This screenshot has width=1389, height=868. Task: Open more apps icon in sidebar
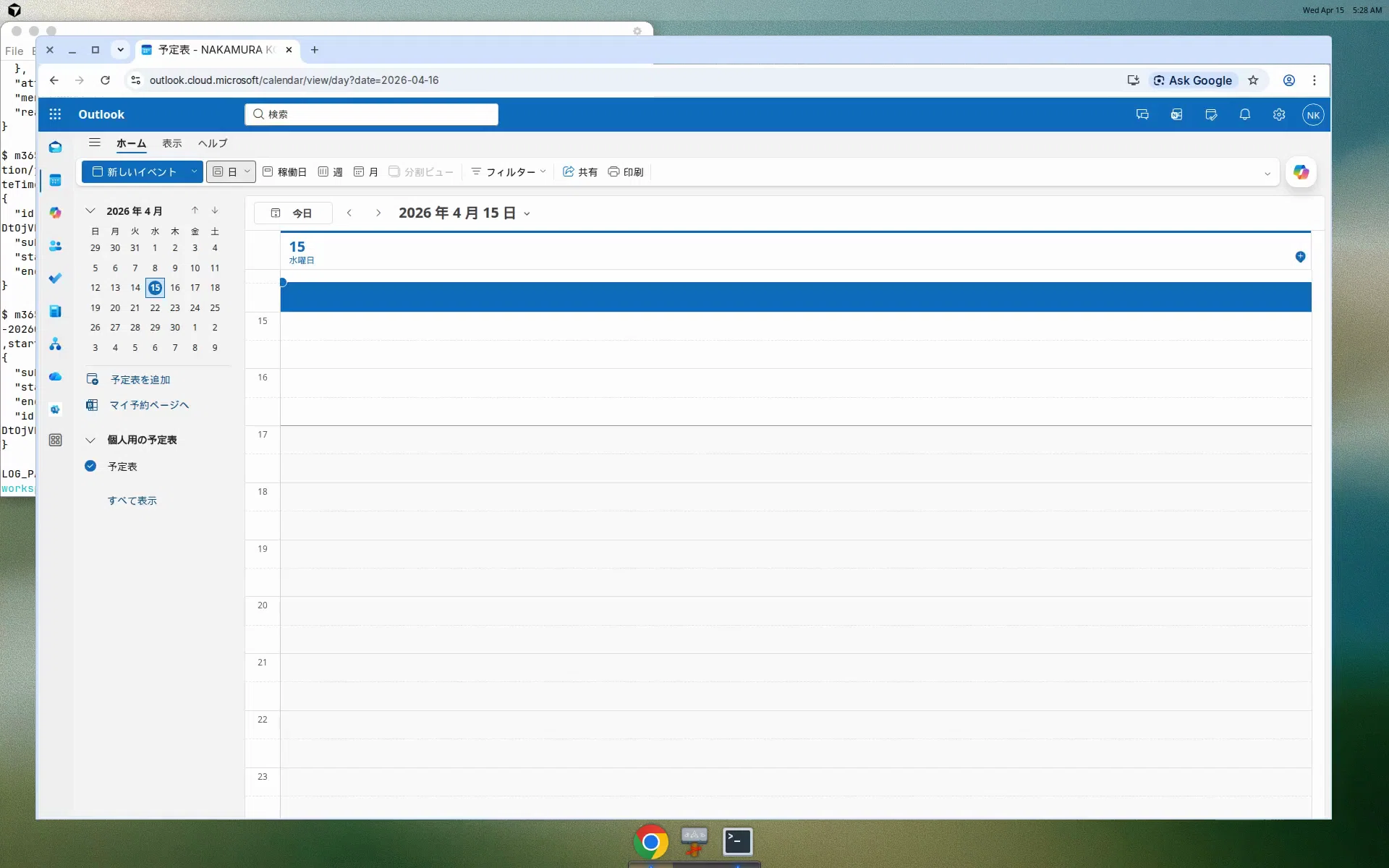coord(55,440)
